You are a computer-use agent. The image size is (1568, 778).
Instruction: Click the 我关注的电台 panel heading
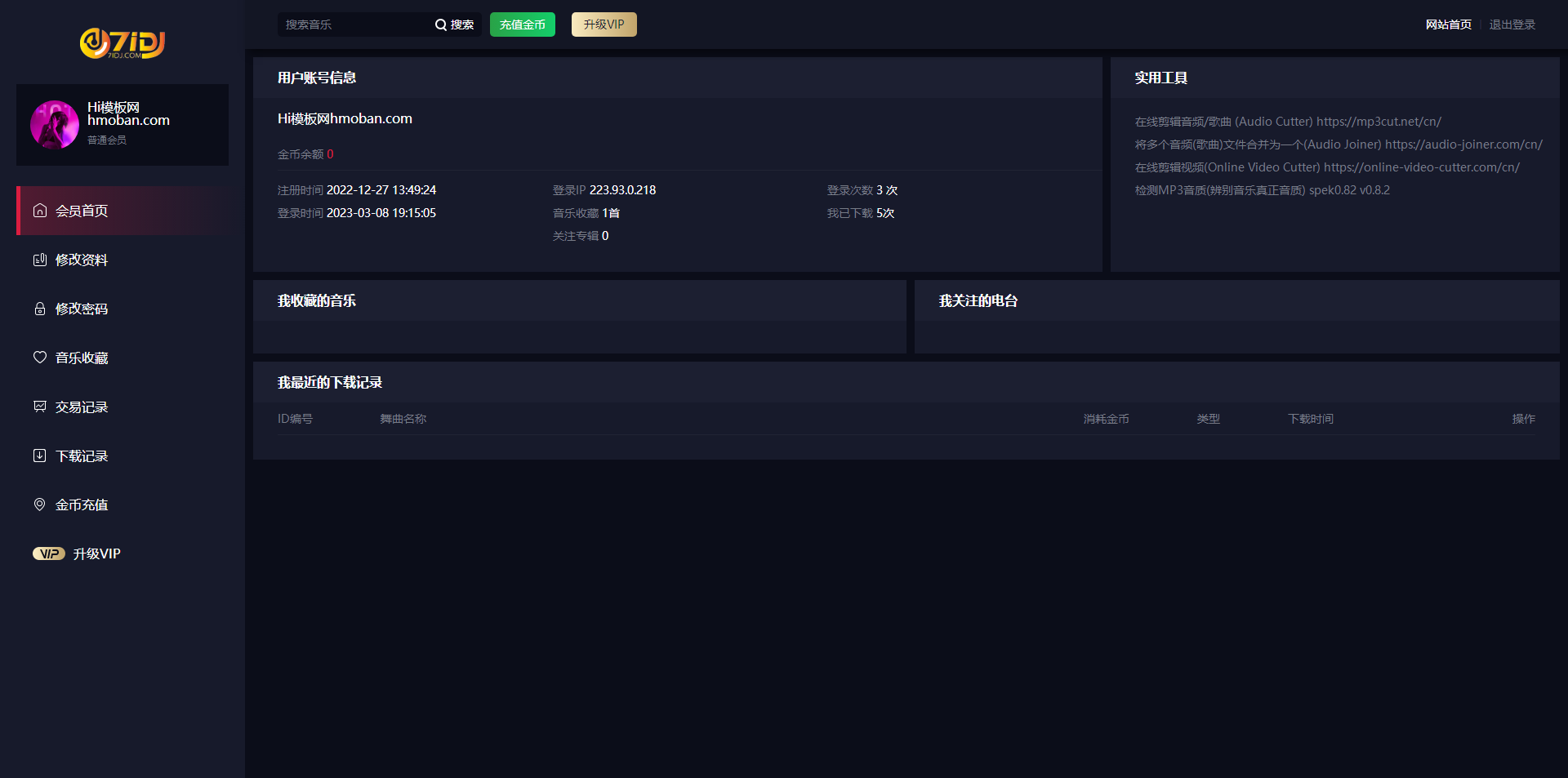[x=978, y=300]
